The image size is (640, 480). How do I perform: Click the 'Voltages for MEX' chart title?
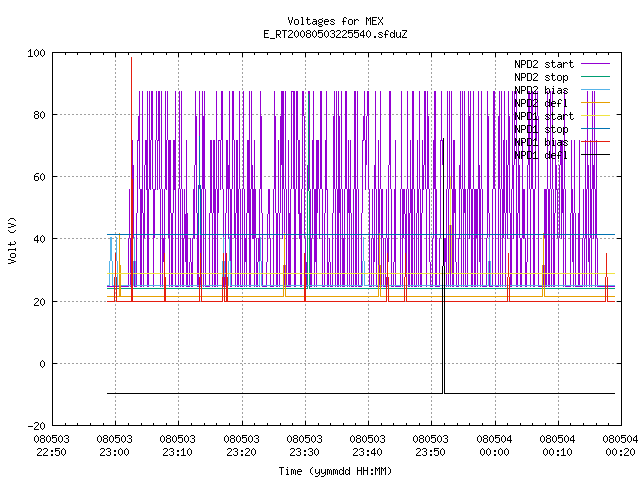tap(335, 21)
